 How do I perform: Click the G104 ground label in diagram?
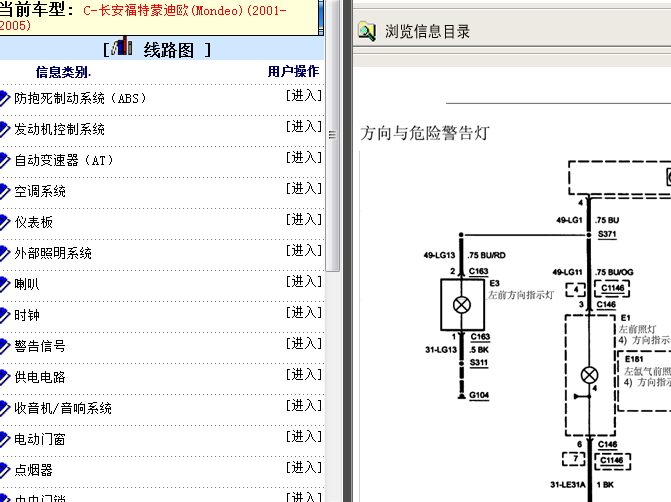coord(479,395)
